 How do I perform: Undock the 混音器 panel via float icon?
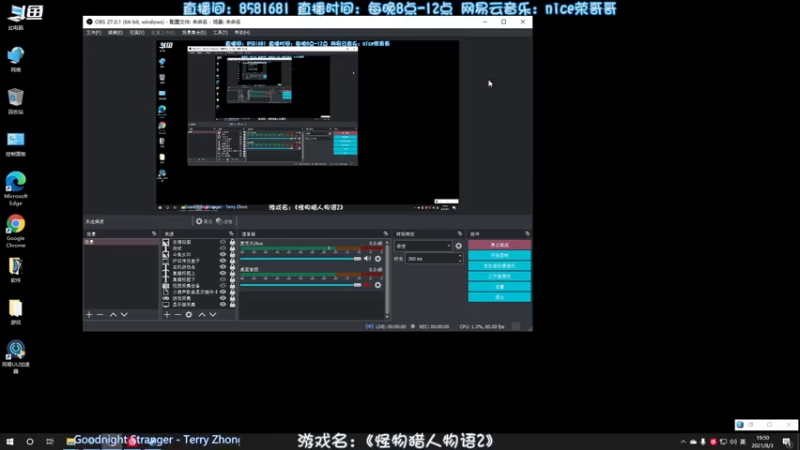point(386,234)
